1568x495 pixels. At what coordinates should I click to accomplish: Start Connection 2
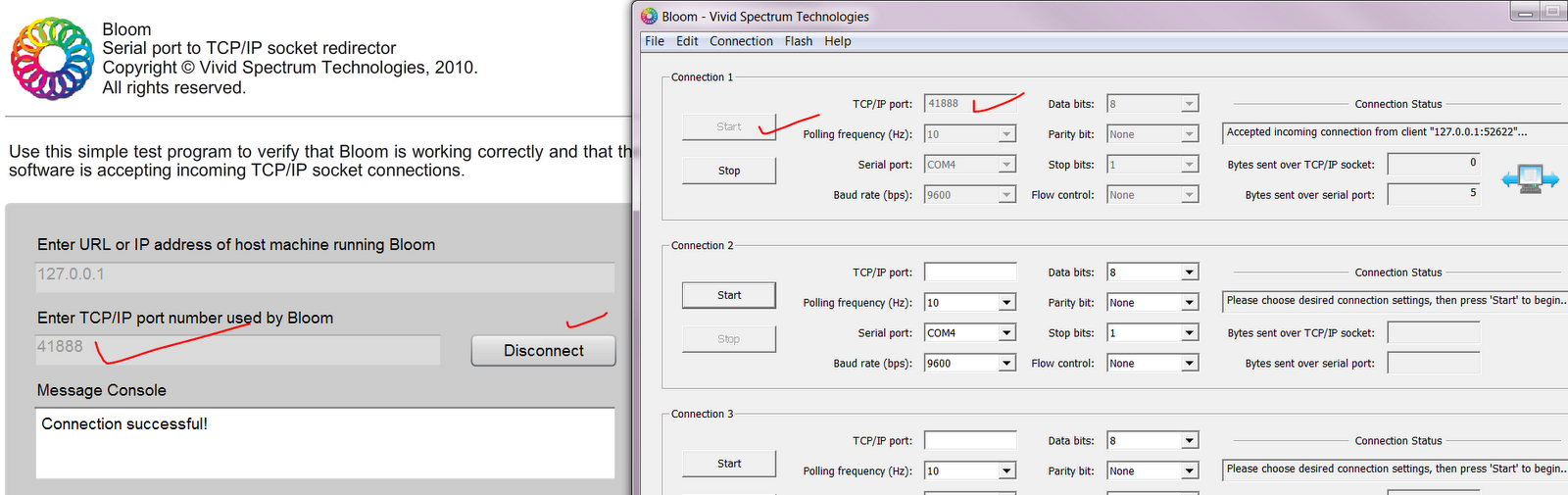(x=729, y=295)
